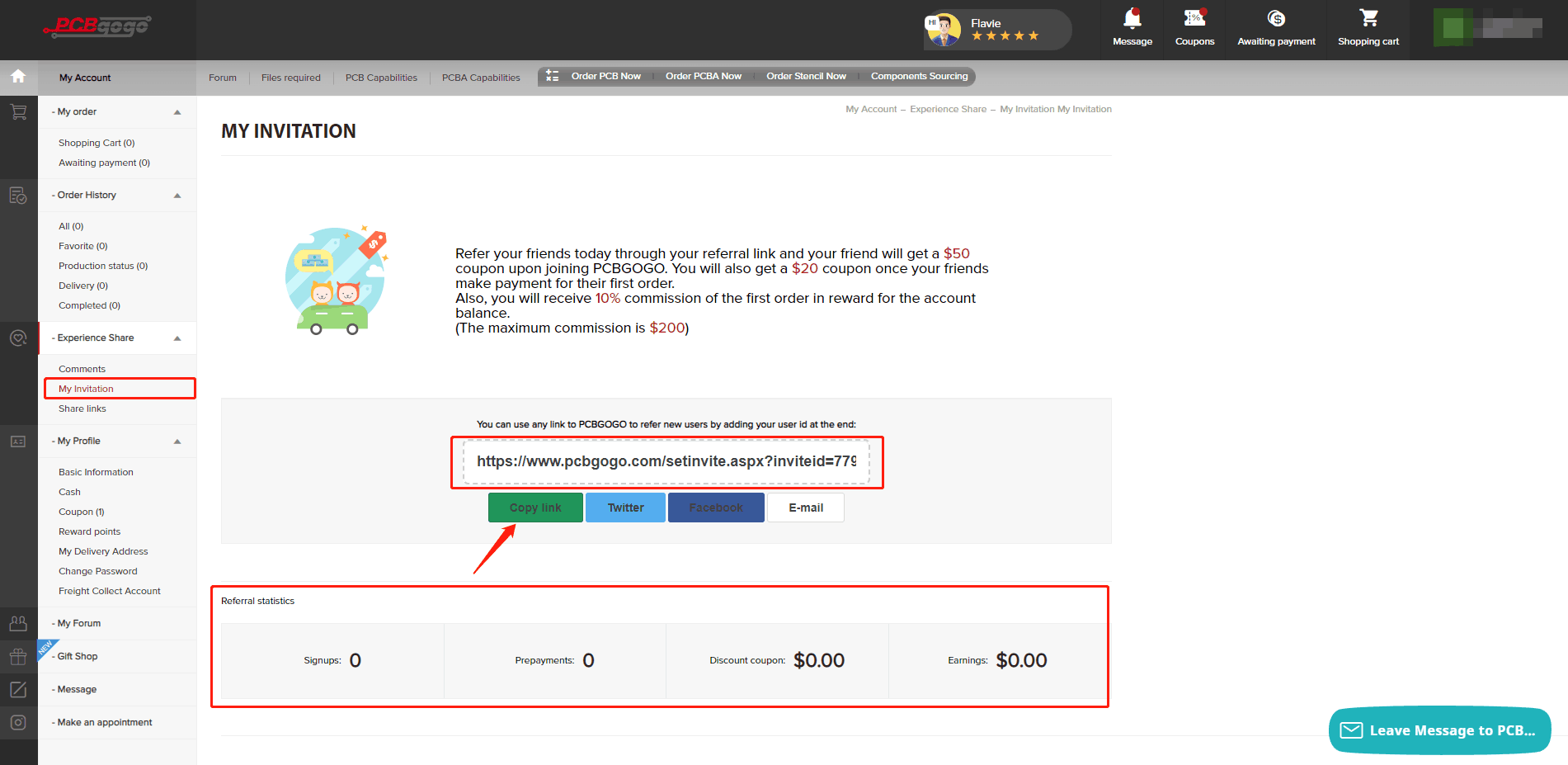The image size is (1568, 765).
Task: Open Comments under Experience Share
Action: coord(82,369)
